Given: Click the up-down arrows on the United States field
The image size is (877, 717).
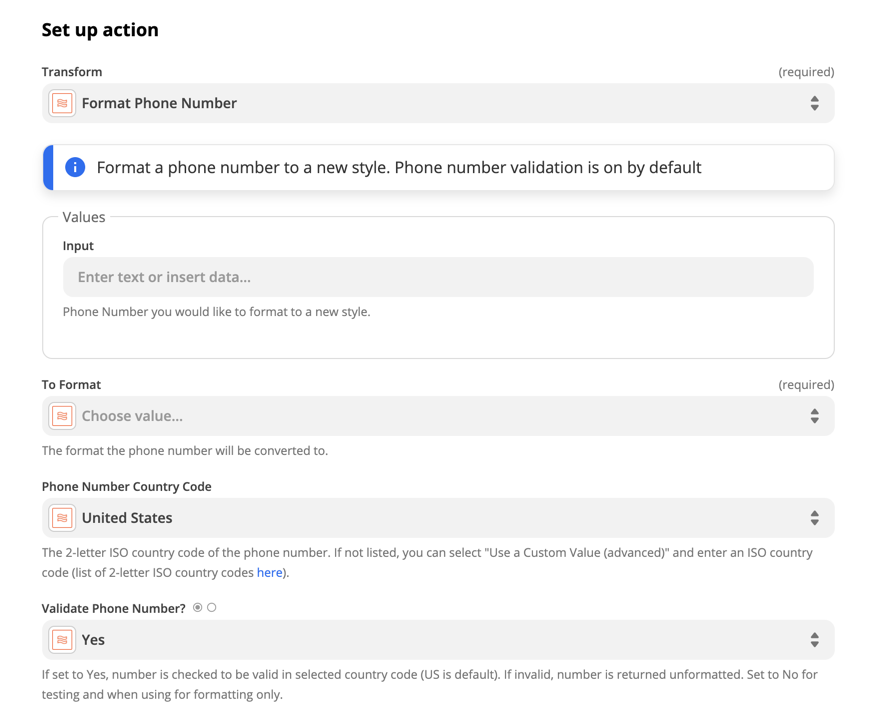Looking at the screenshot, I should 814,518.
